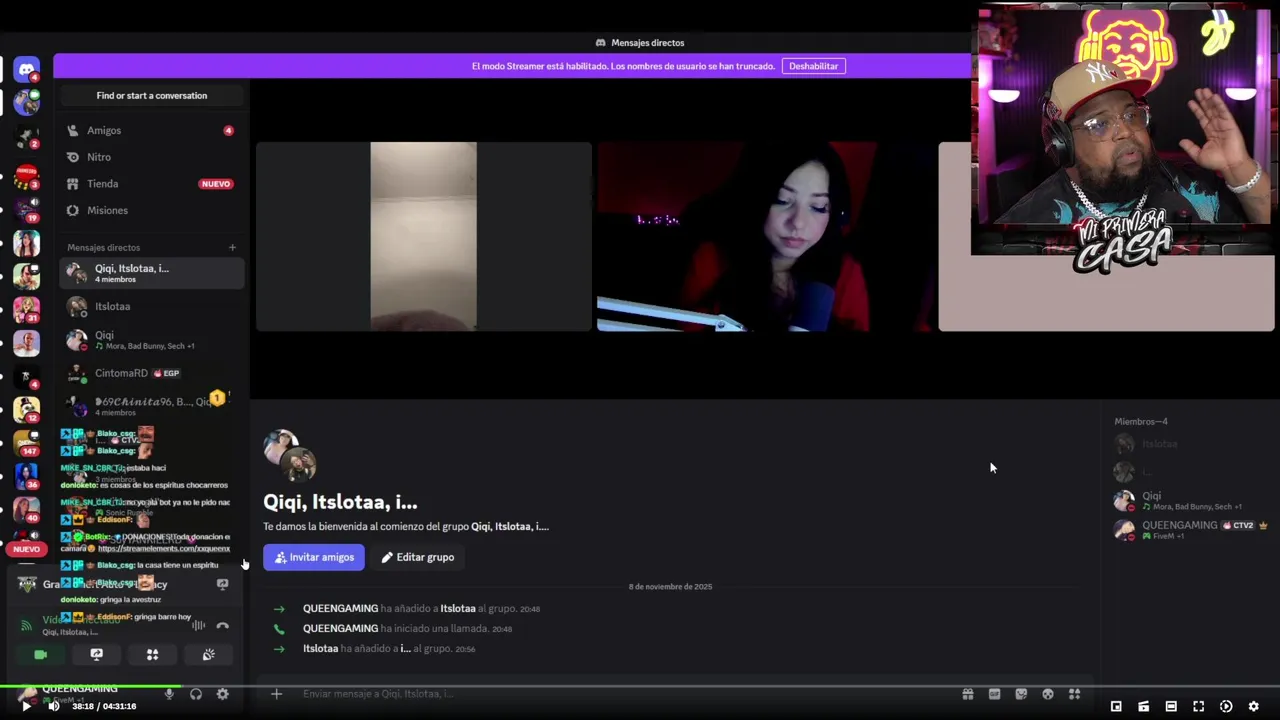Open the Misiones page
This screenshot has height=720, width=1280.
point(150,211)
